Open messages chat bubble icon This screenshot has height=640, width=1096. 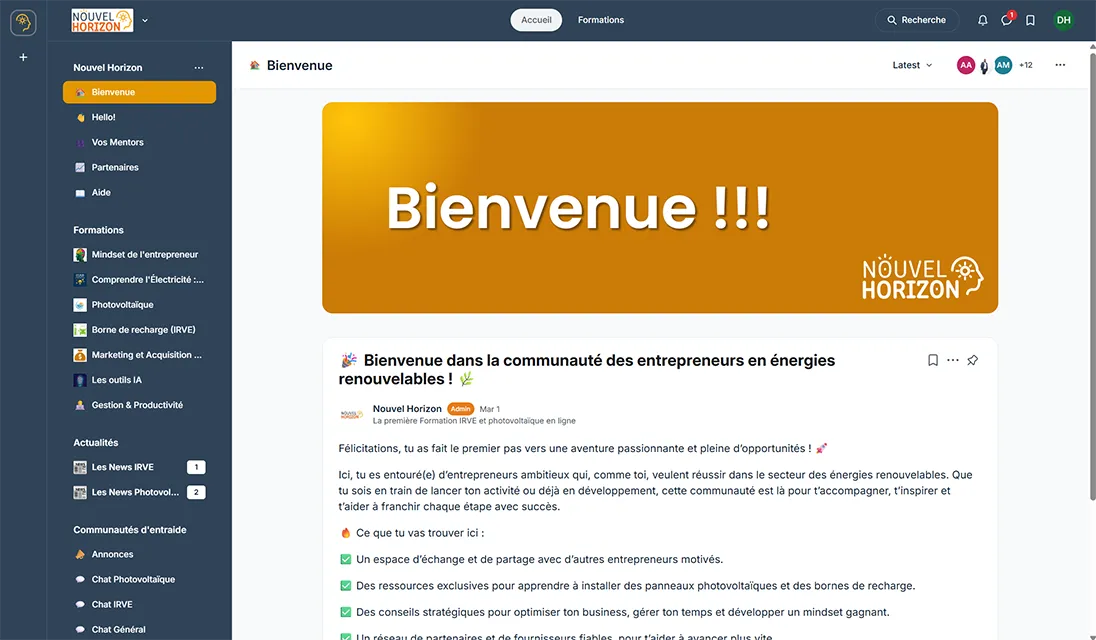pyautogui.click(x=1007, y=20)
